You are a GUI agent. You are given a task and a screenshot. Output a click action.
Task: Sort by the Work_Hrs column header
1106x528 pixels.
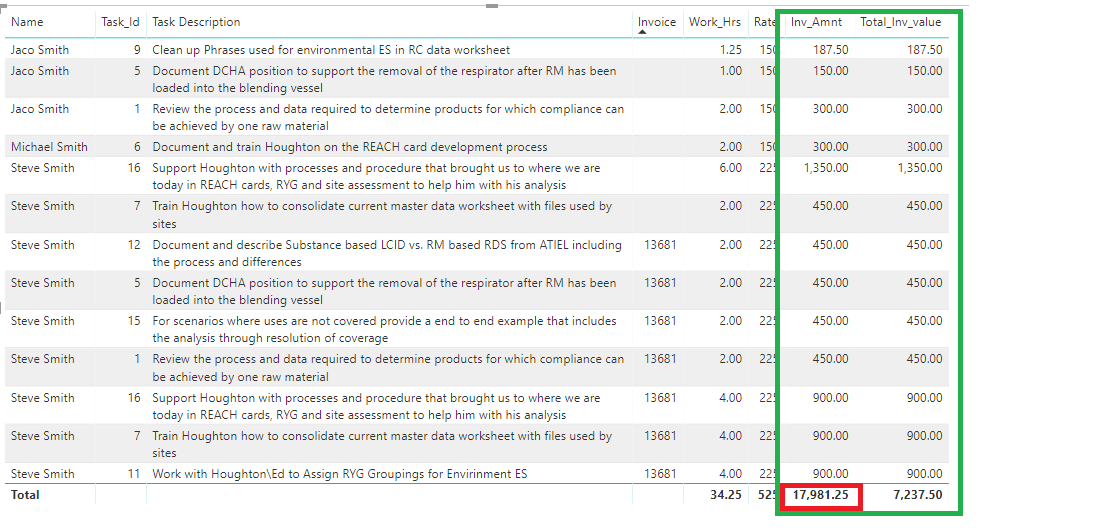tap(715, 22)
